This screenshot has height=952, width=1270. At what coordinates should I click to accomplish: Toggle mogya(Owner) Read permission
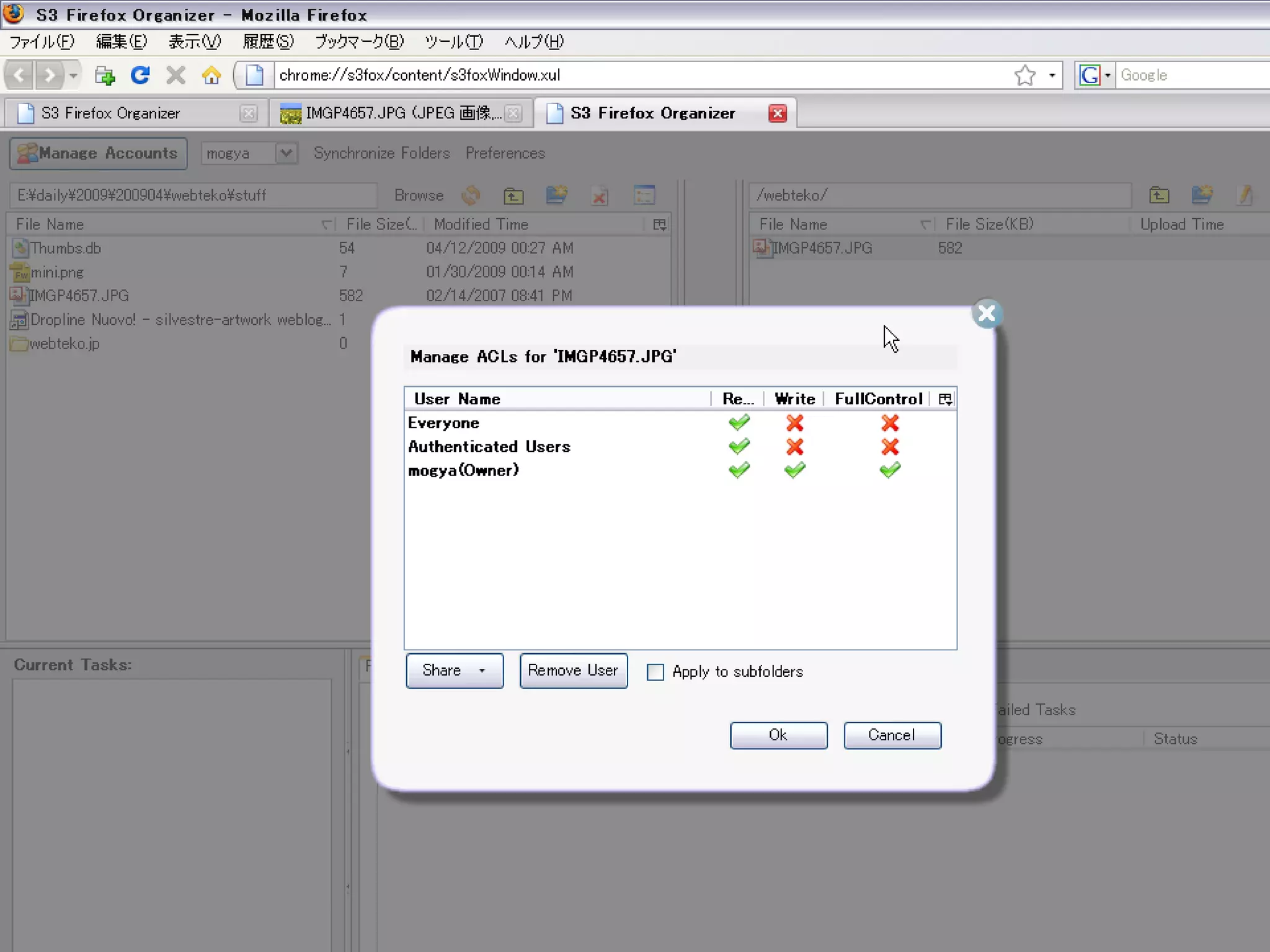[739, 470]
